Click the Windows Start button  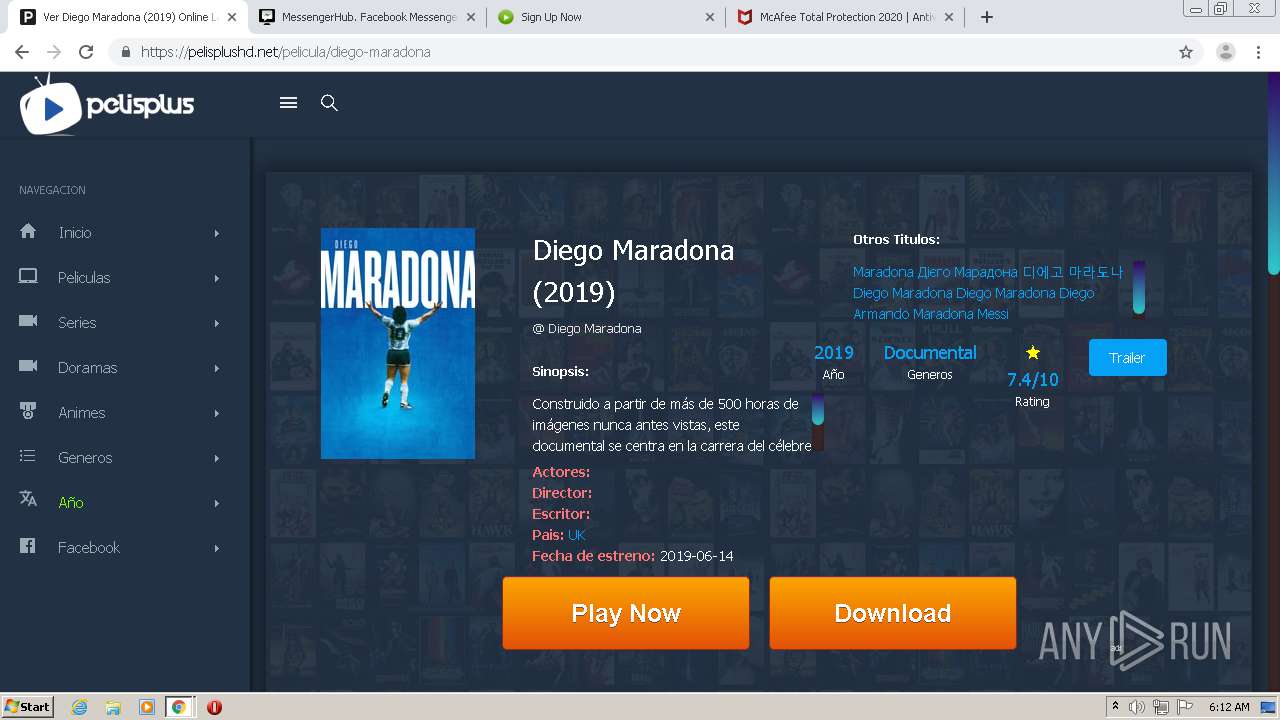(28, 707)
